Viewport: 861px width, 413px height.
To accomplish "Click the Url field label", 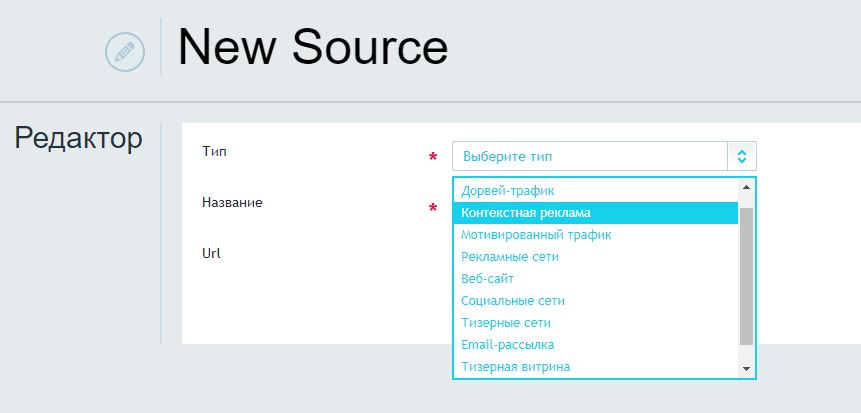I will click(211, 254).
